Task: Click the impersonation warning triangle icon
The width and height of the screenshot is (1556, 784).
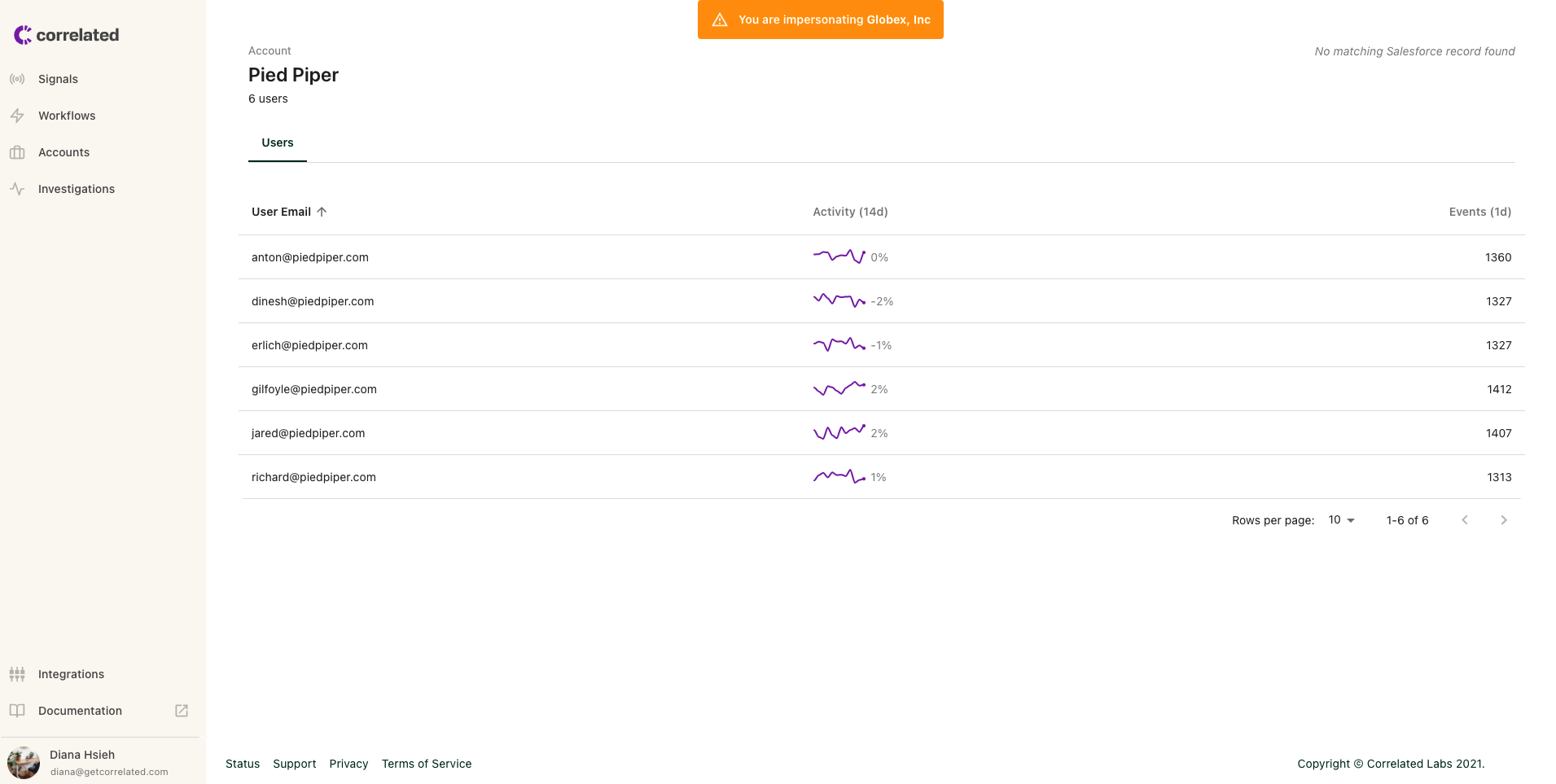Action: 720,20
